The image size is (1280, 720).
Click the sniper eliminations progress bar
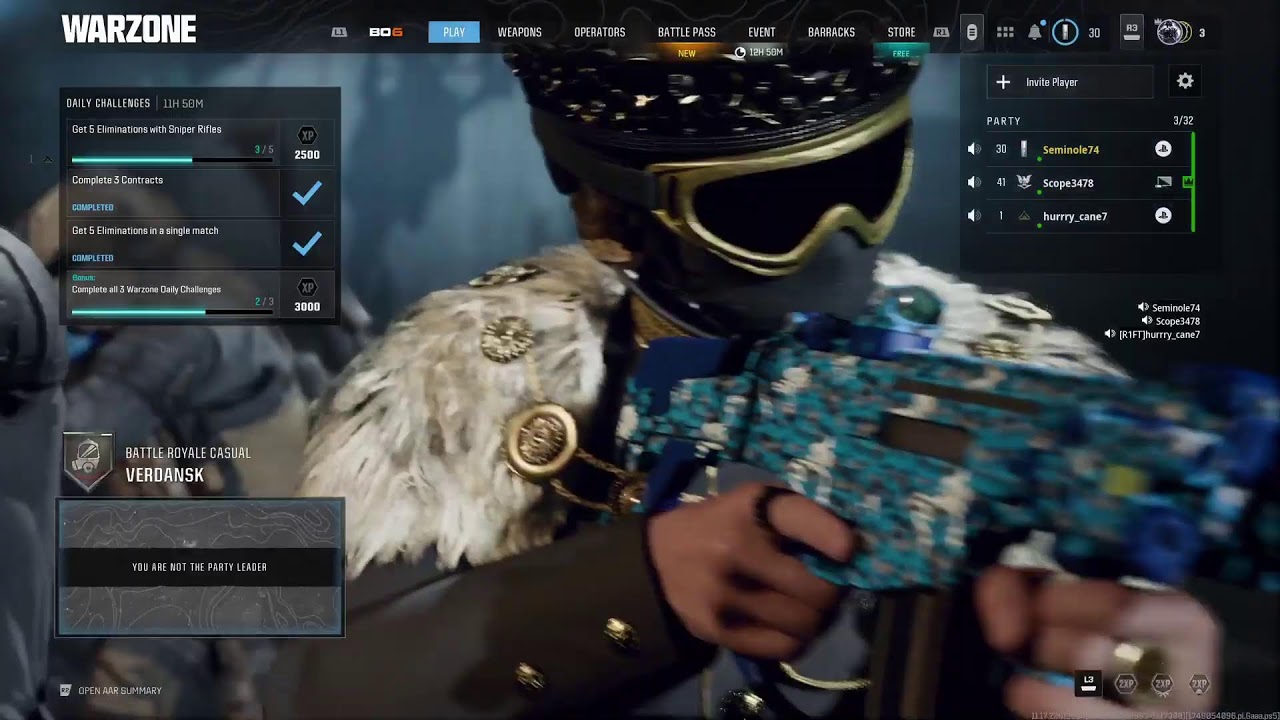click(x=172, y=160)
